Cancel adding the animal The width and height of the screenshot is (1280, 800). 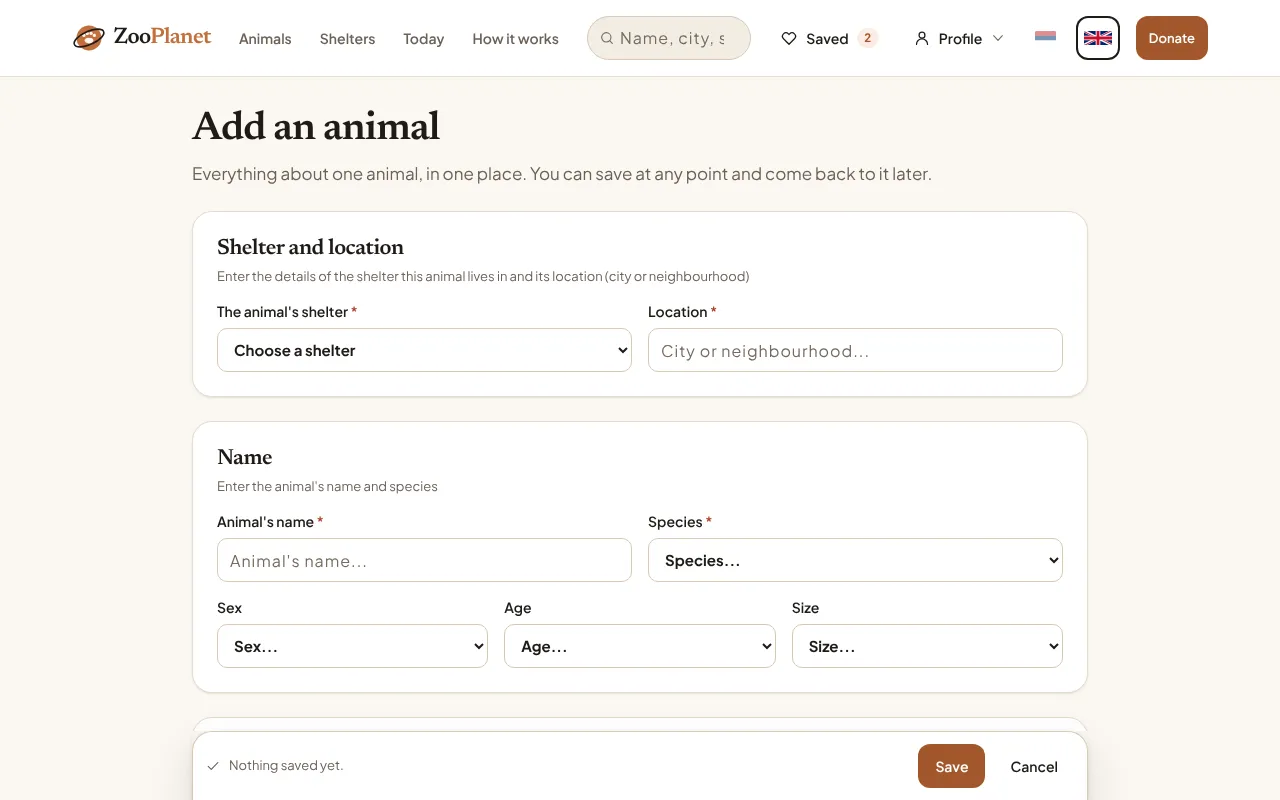coord(1034,766)
